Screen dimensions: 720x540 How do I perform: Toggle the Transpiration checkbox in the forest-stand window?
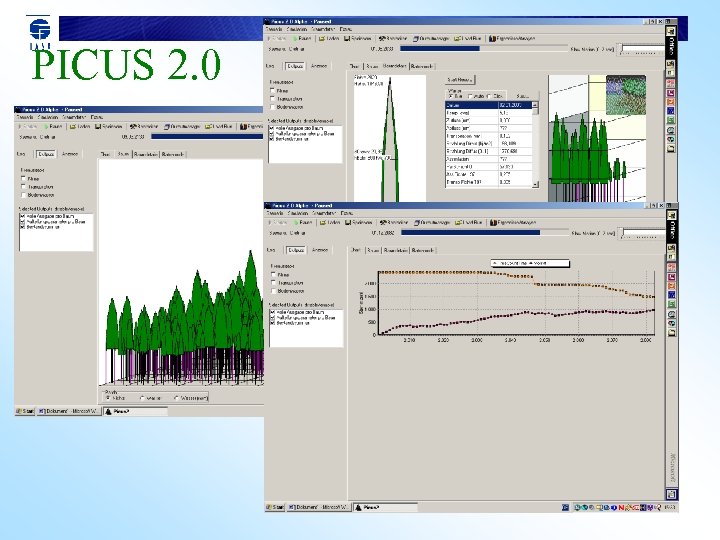point(23,187)
